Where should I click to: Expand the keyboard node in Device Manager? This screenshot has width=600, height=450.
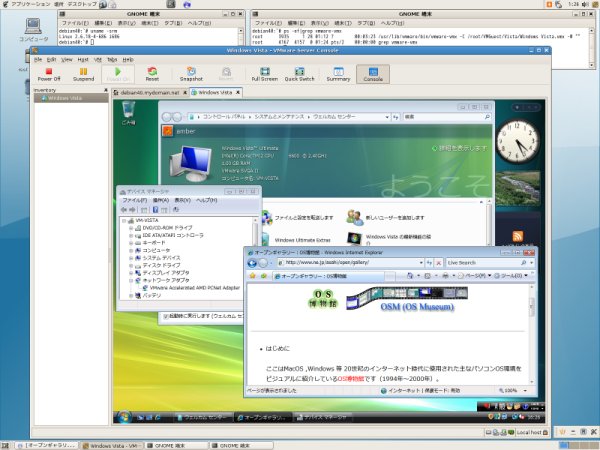pyautogui.click(x=131, y=243)
